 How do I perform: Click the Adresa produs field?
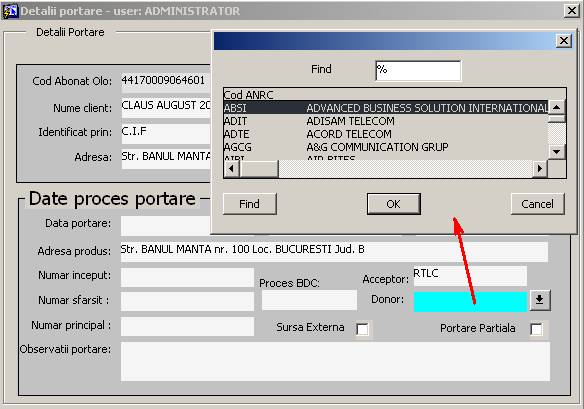click(334, 252)
